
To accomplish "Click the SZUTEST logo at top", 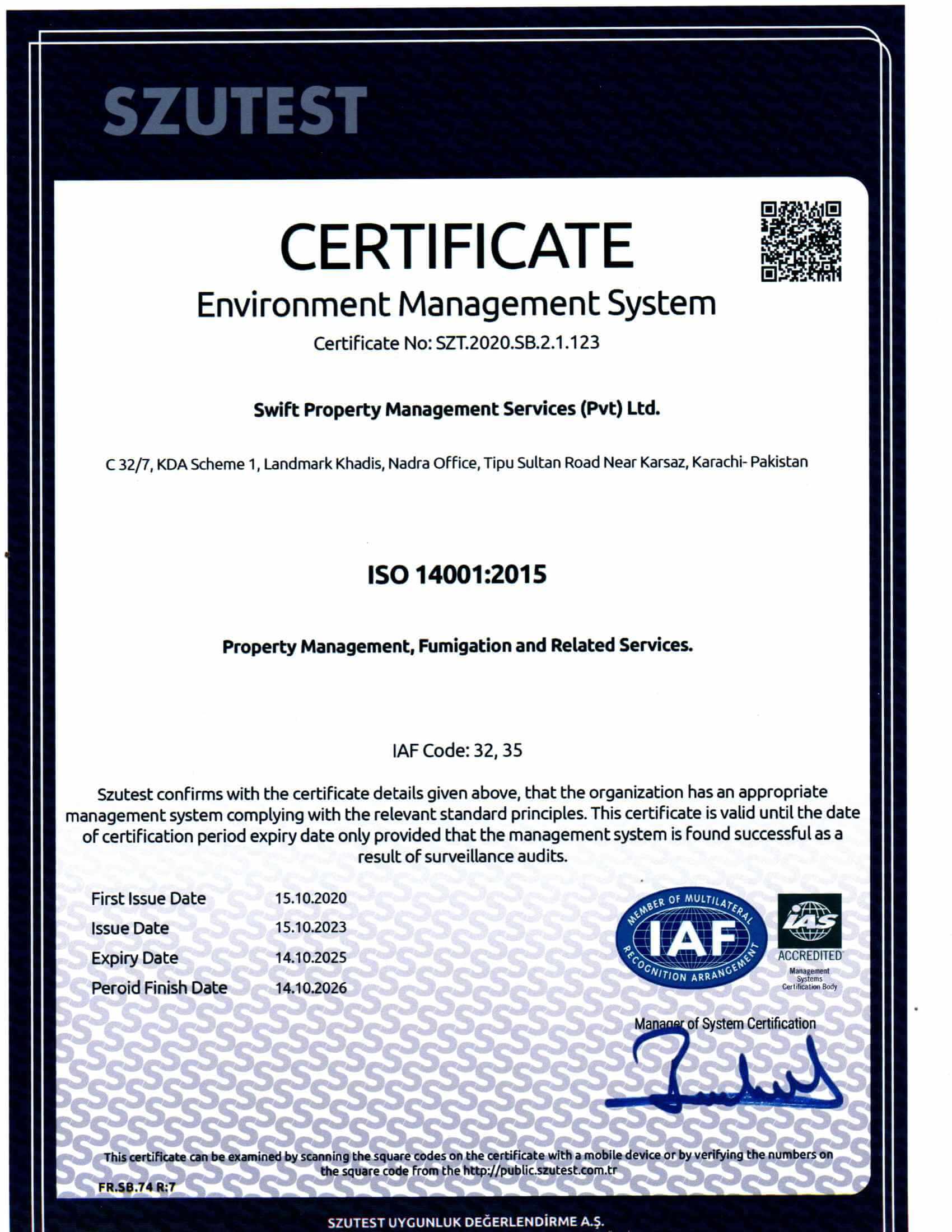I will [235, 110].
